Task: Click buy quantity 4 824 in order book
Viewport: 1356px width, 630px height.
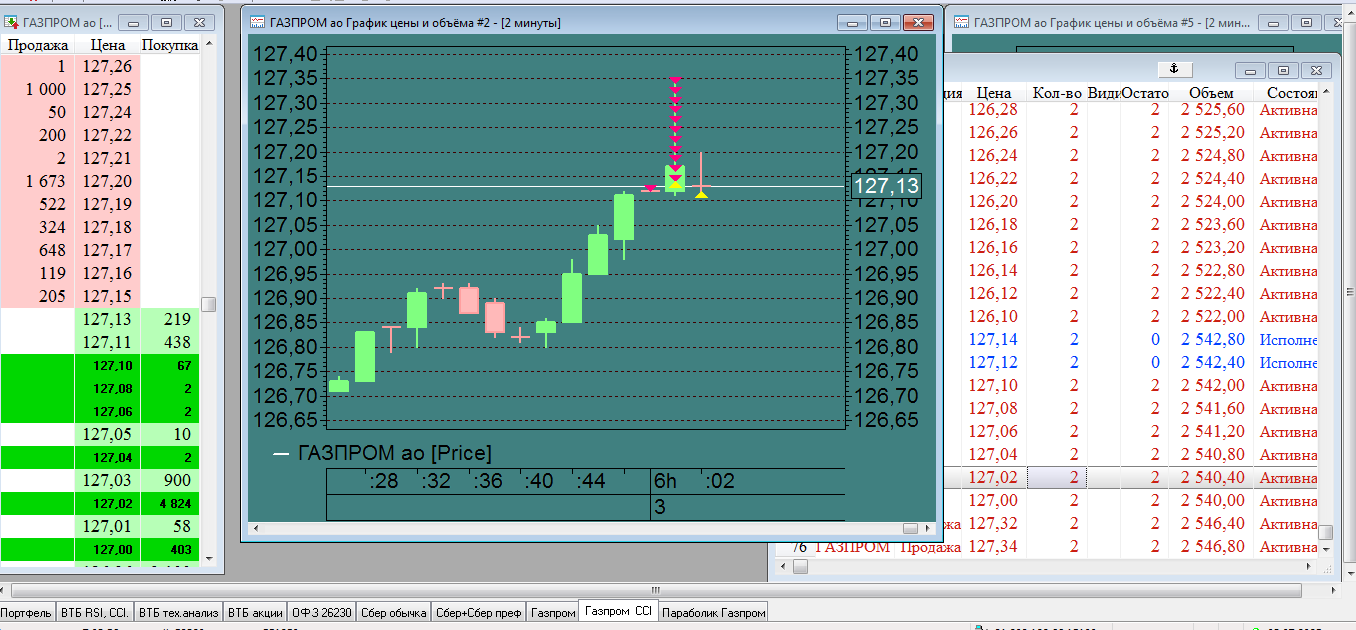Action: click(170, 503)
